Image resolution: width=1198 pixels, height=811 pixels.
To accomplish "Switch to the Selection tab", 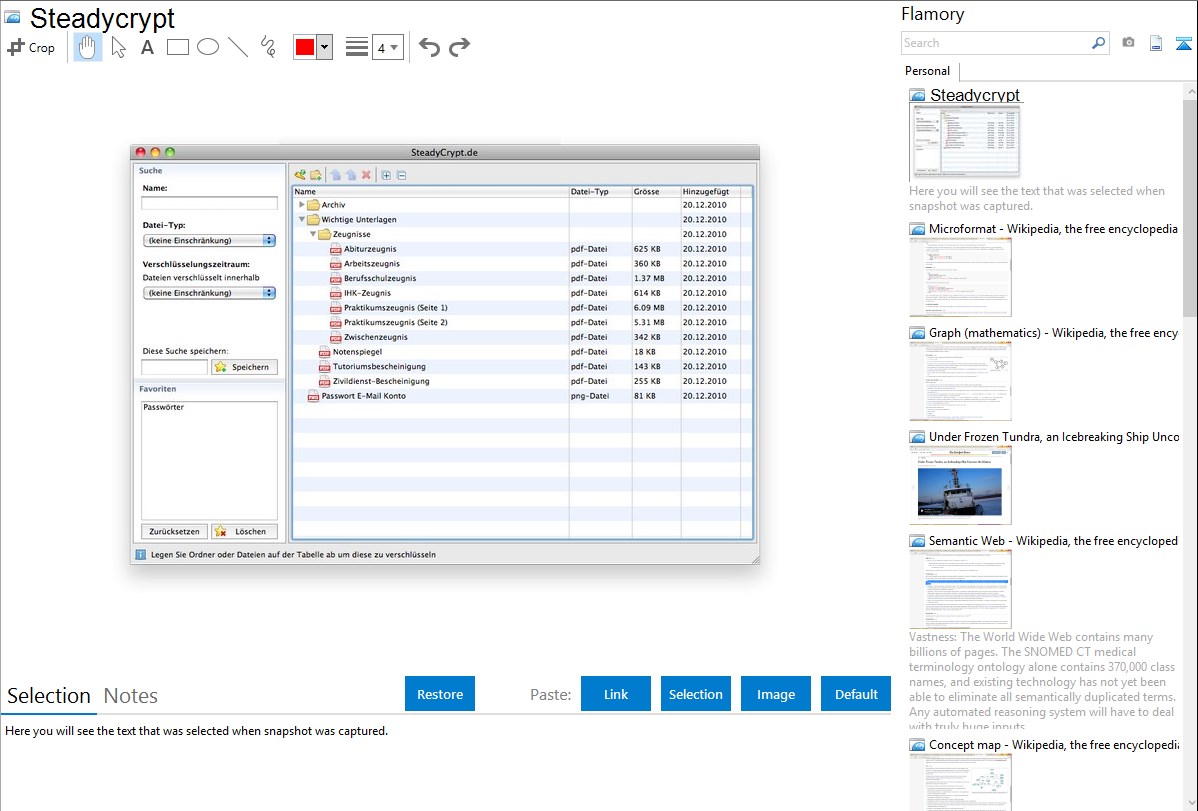I will click(49, 696).
